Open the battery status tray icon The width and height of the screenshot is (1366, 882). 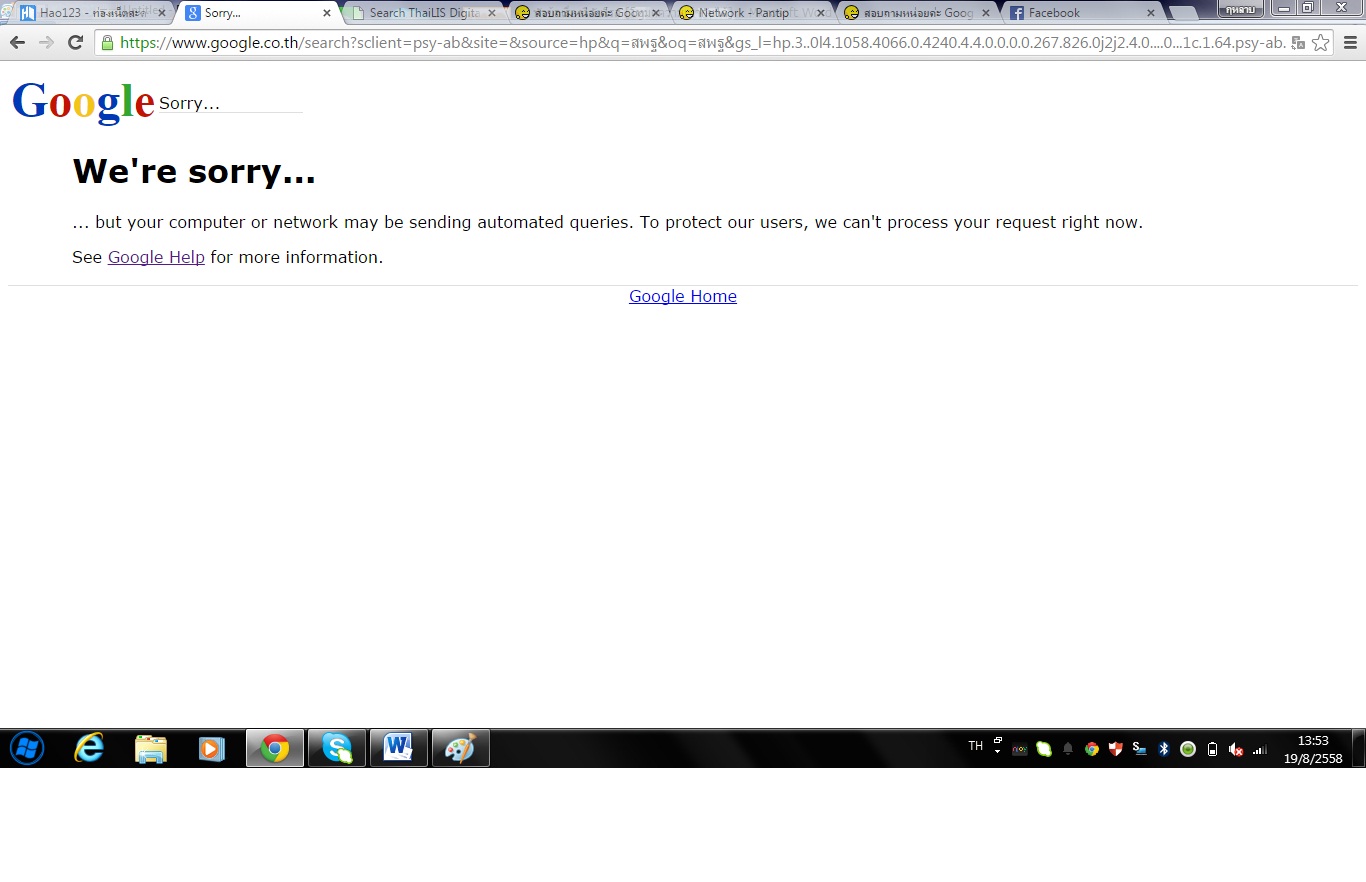point(1212,749)
